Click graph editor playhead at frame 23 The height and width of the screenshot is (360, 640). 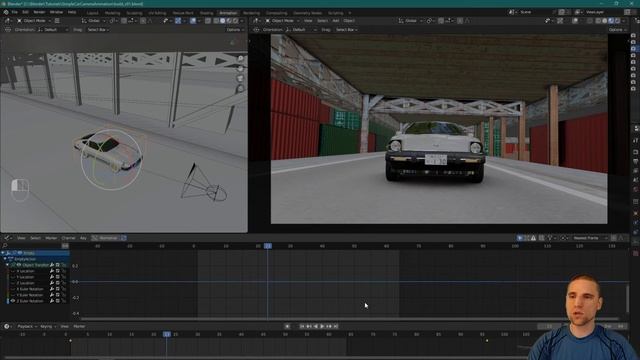(268, 246)
